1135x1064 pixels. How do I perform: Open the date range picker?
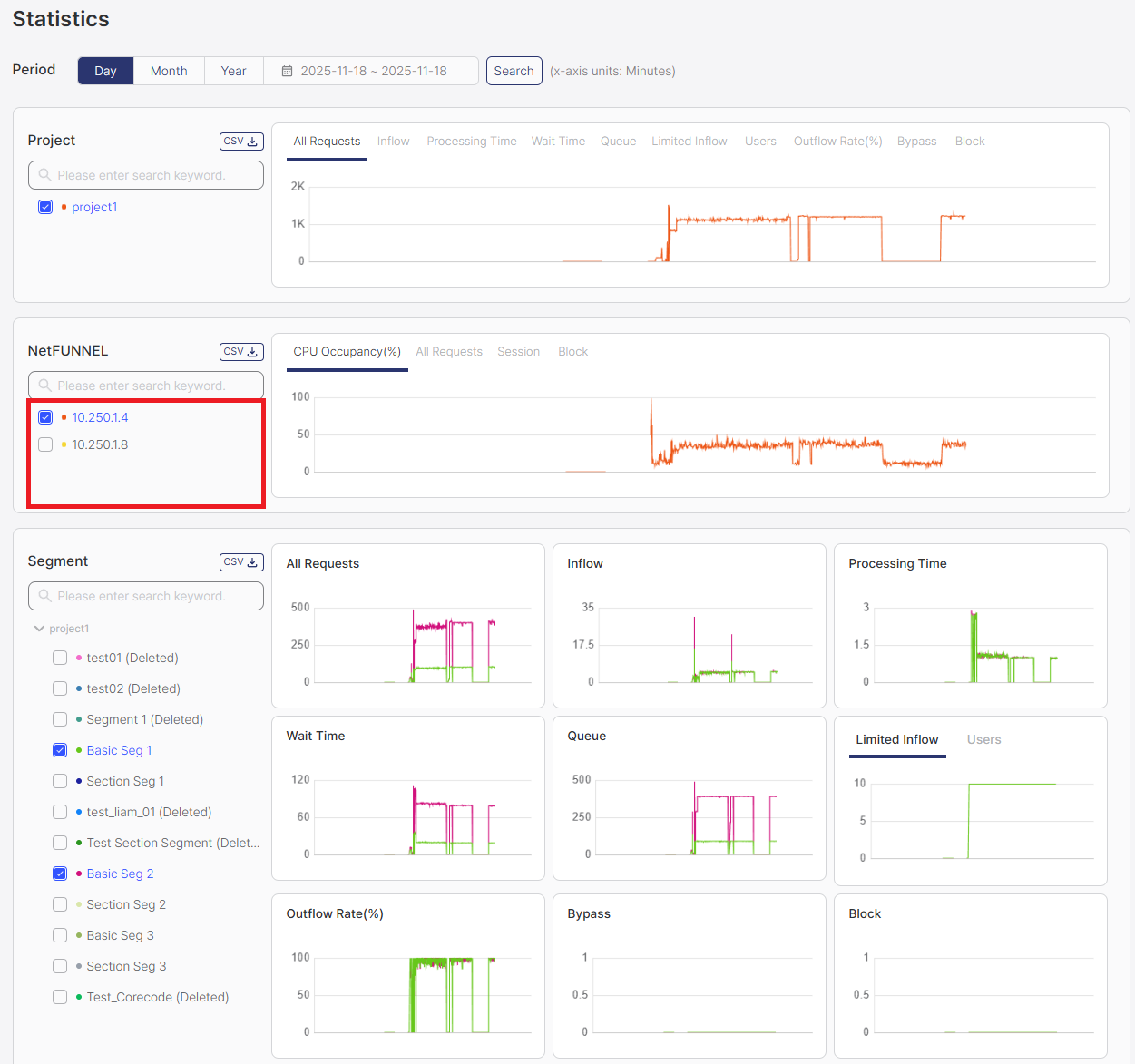tap(371, 70)
